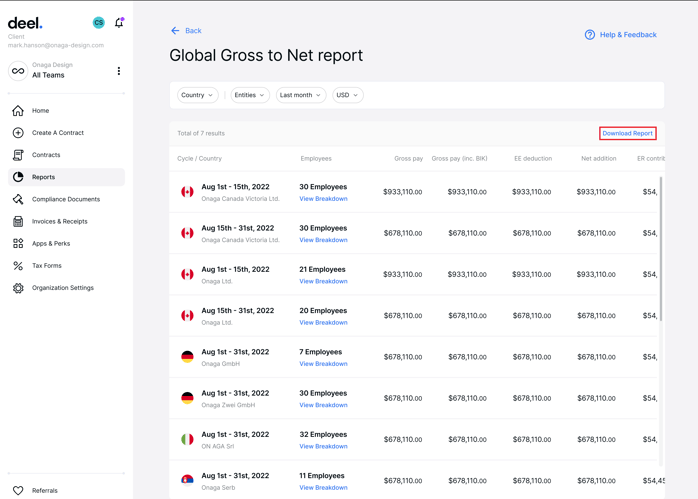Screen dimensions: 698x499
Task: Open the Entities filter dropdown
Action: pyautogui.click(x=250, y=95)
